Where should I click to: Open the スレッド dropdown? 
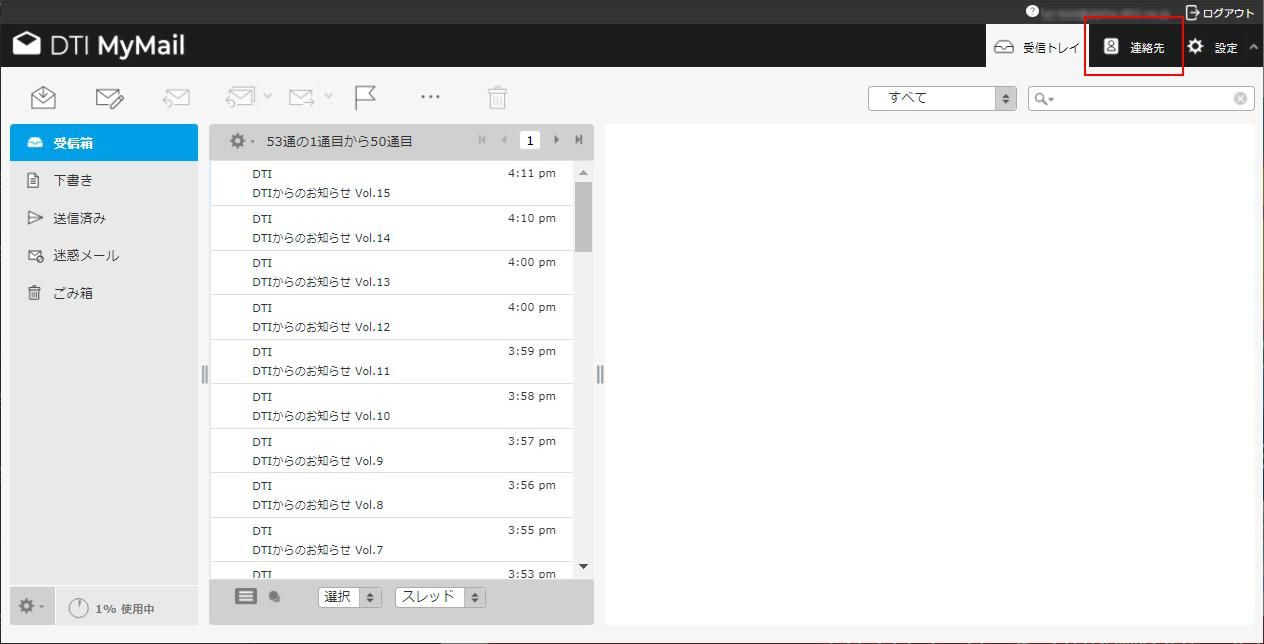(x=440, y=597)
